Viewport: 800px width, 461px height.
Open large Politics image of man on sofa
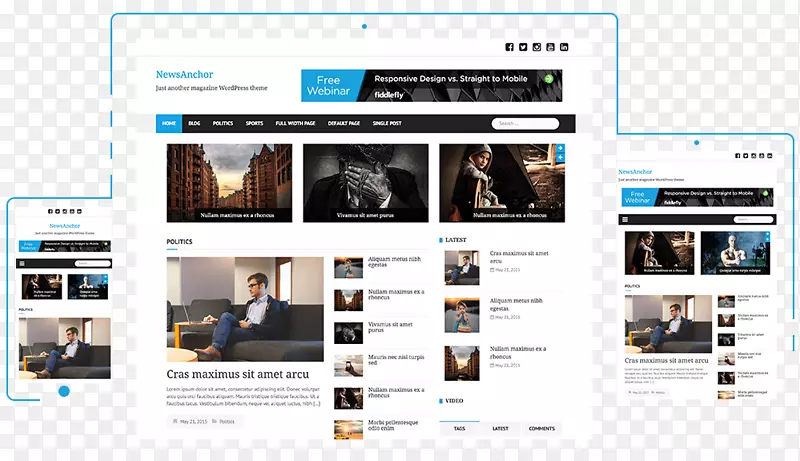[245, 309]
